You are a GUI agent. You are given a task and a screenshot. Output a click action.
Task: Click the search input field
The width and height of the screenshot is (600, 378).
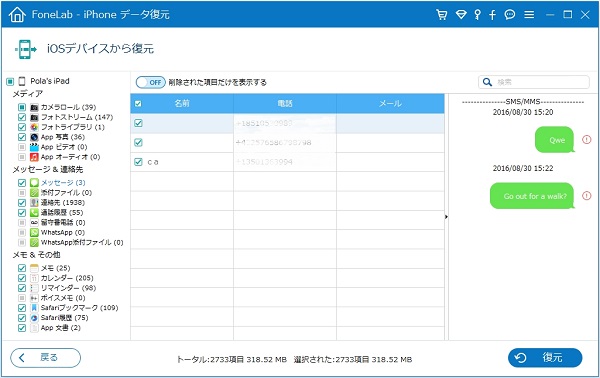tap(534, 82)
